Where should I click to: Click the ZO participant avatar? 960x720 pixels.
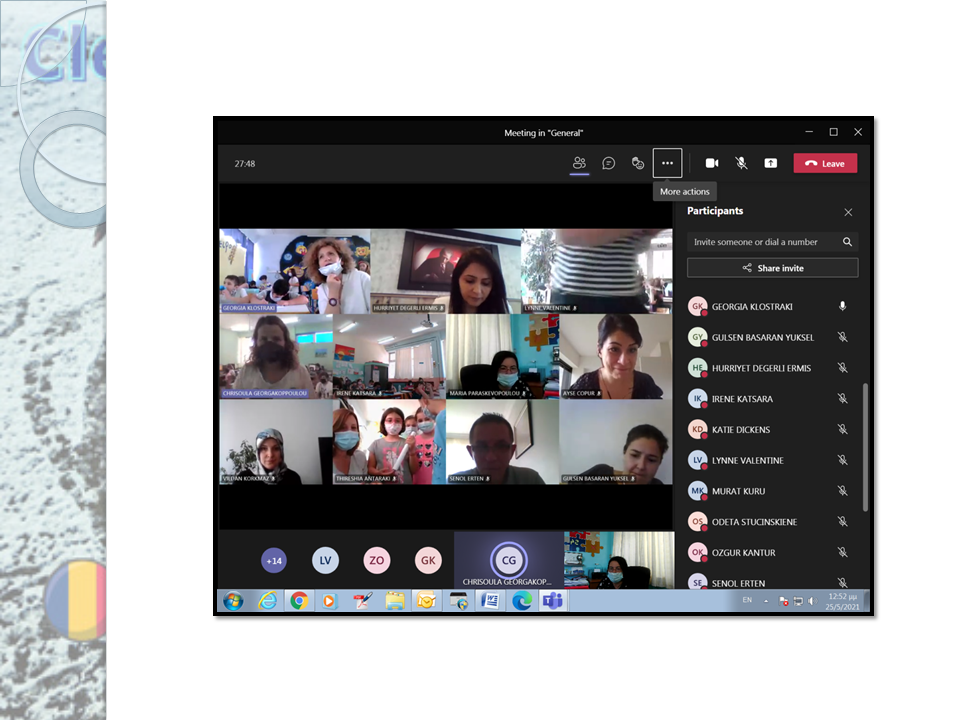tap(377, 561)
